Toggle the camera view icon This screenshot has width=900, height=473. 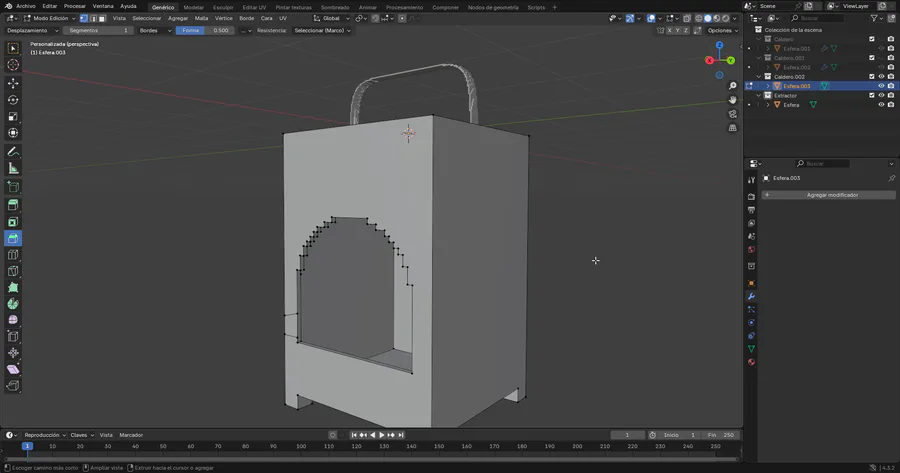coord(733,114)
